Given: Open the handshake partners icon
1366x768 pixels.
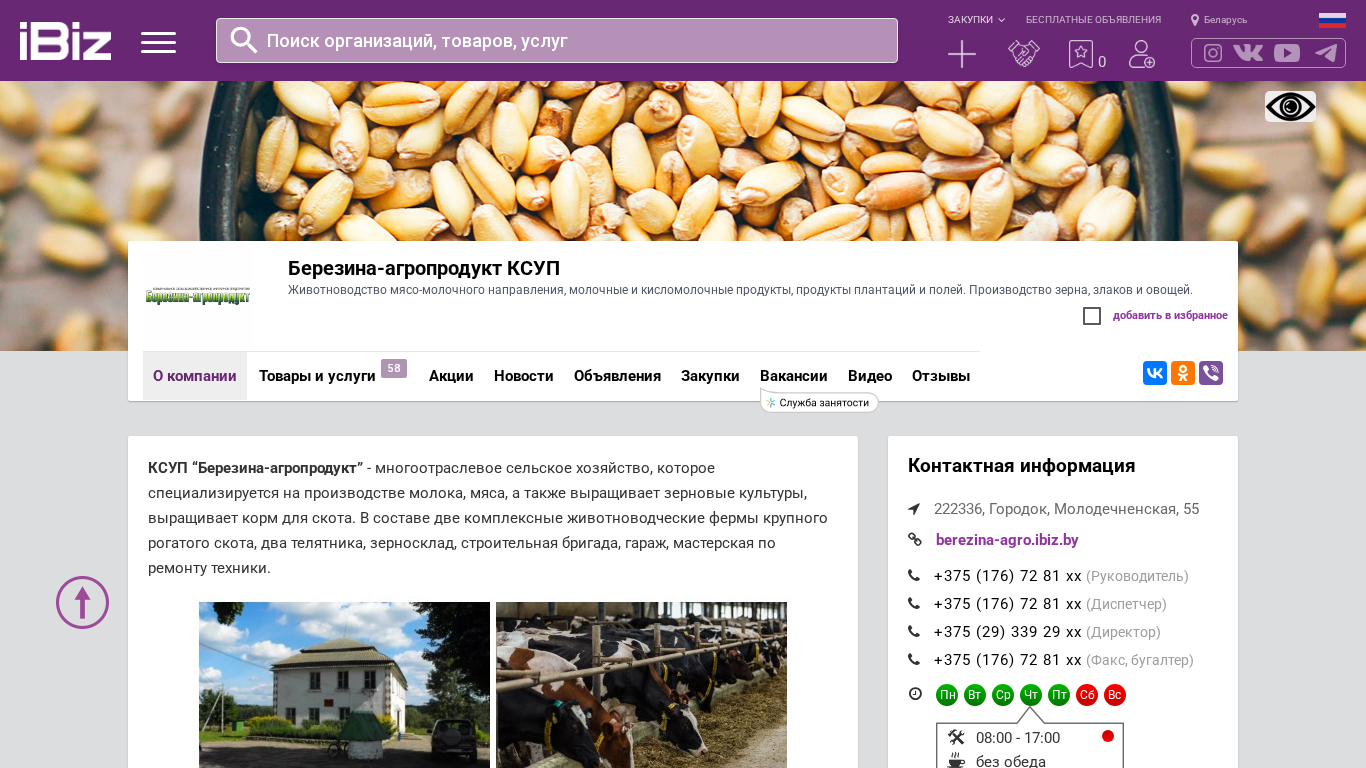Looking at the screenshot, I should pyautogui.click(x=1023, y=54).
